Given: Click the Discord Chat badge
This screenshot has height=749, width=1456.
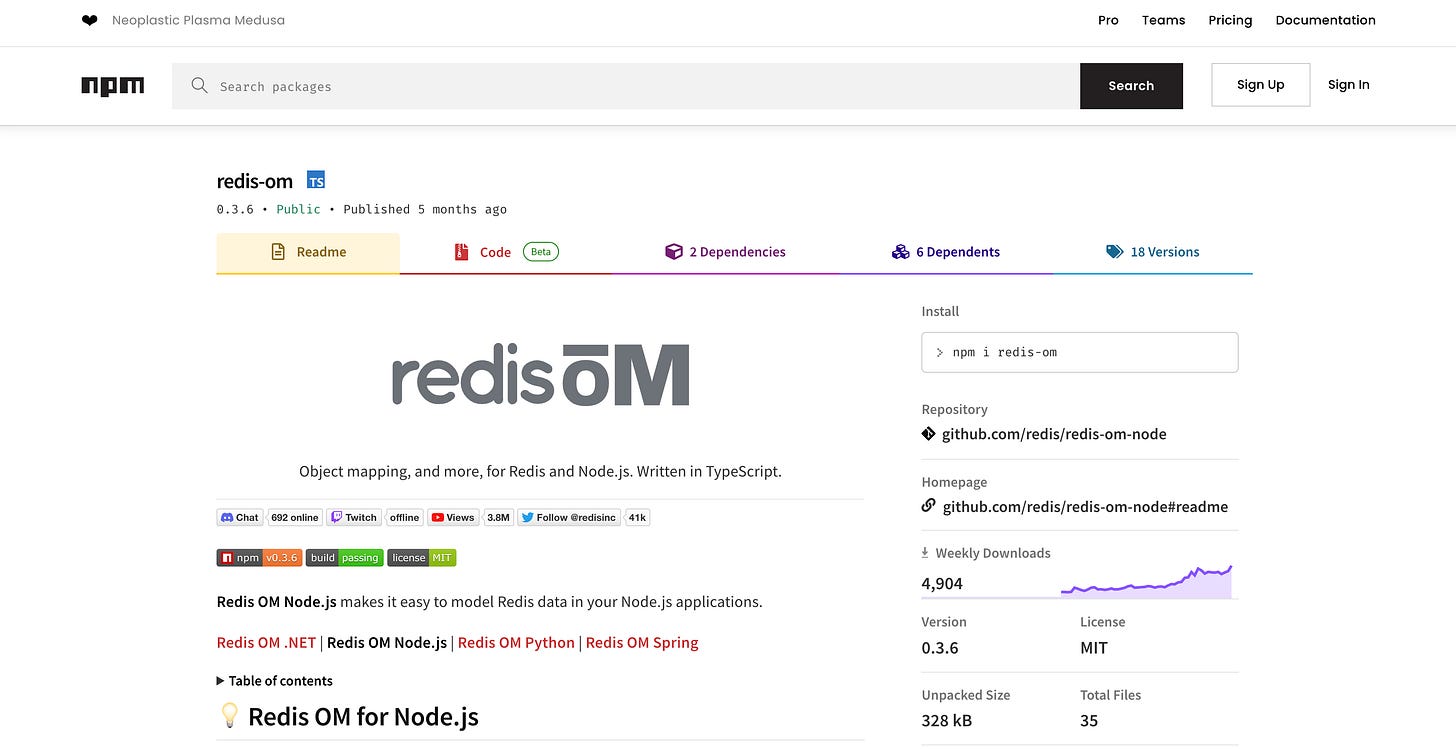Looking at the screenshot, I should click(240, 517).
